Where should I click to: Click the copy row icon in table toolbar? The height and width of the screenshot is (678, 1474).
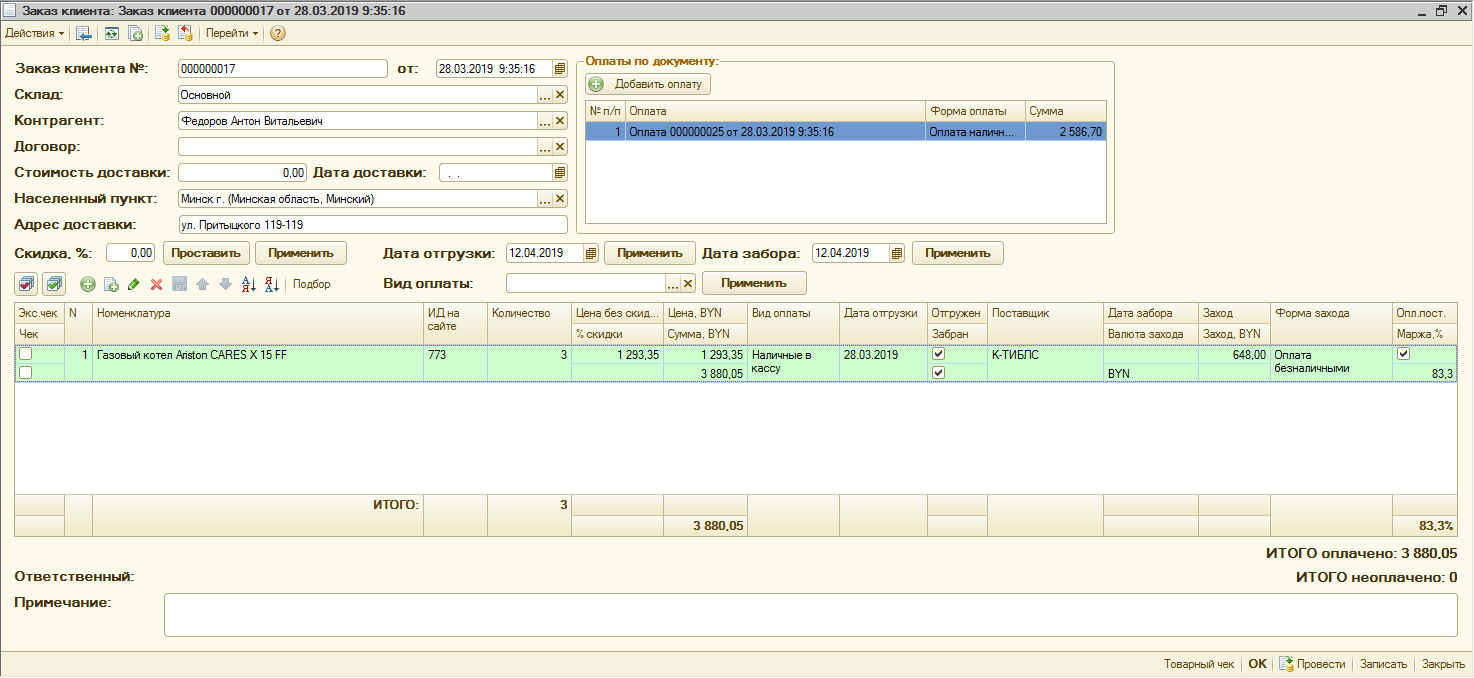111,284
